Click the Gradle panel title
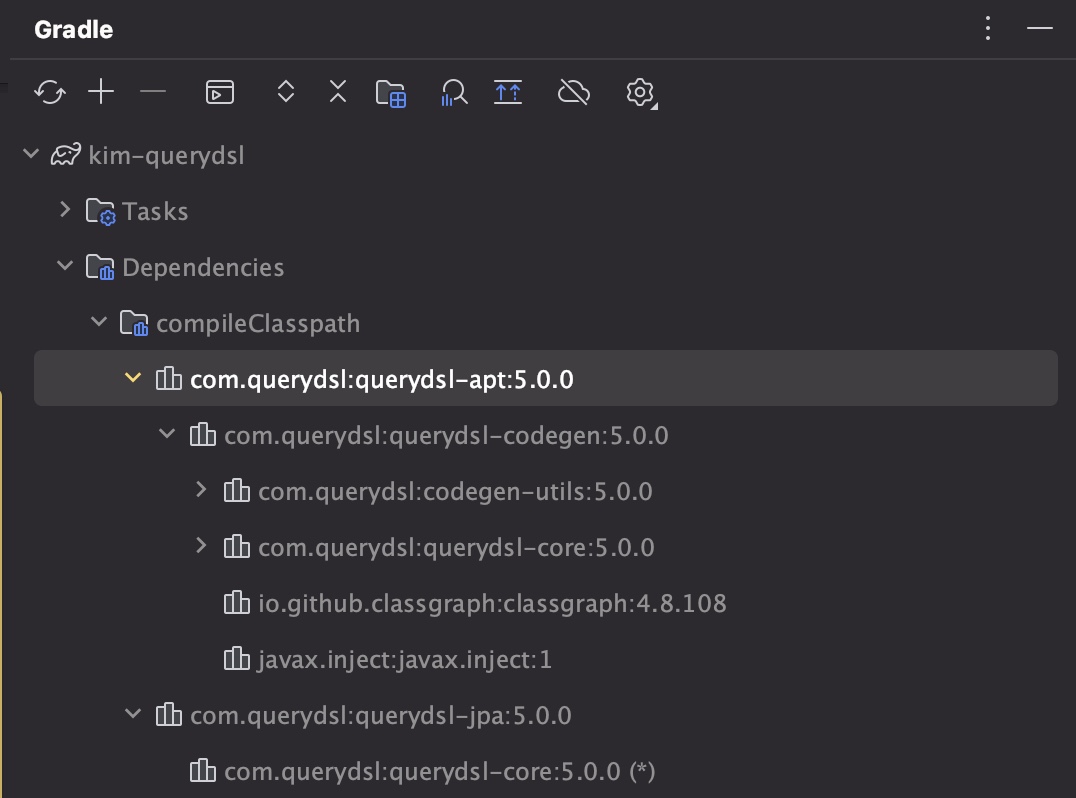The width and height of the screenshot is (1076, 798). click(73, 30)
